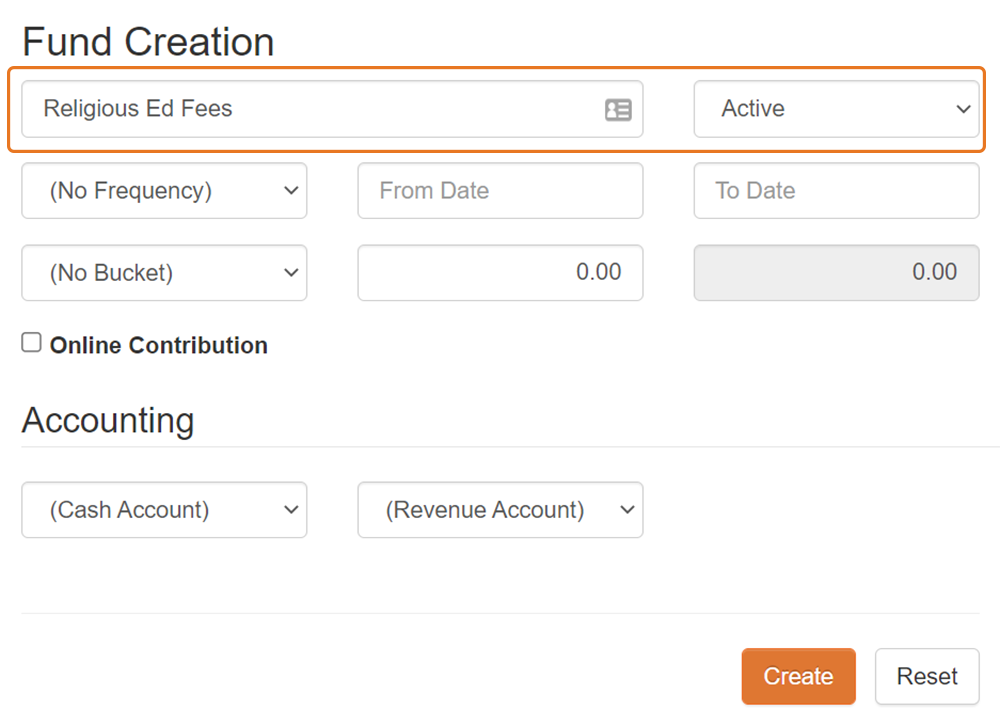Click the Accounting section heading

click(108, 421)
